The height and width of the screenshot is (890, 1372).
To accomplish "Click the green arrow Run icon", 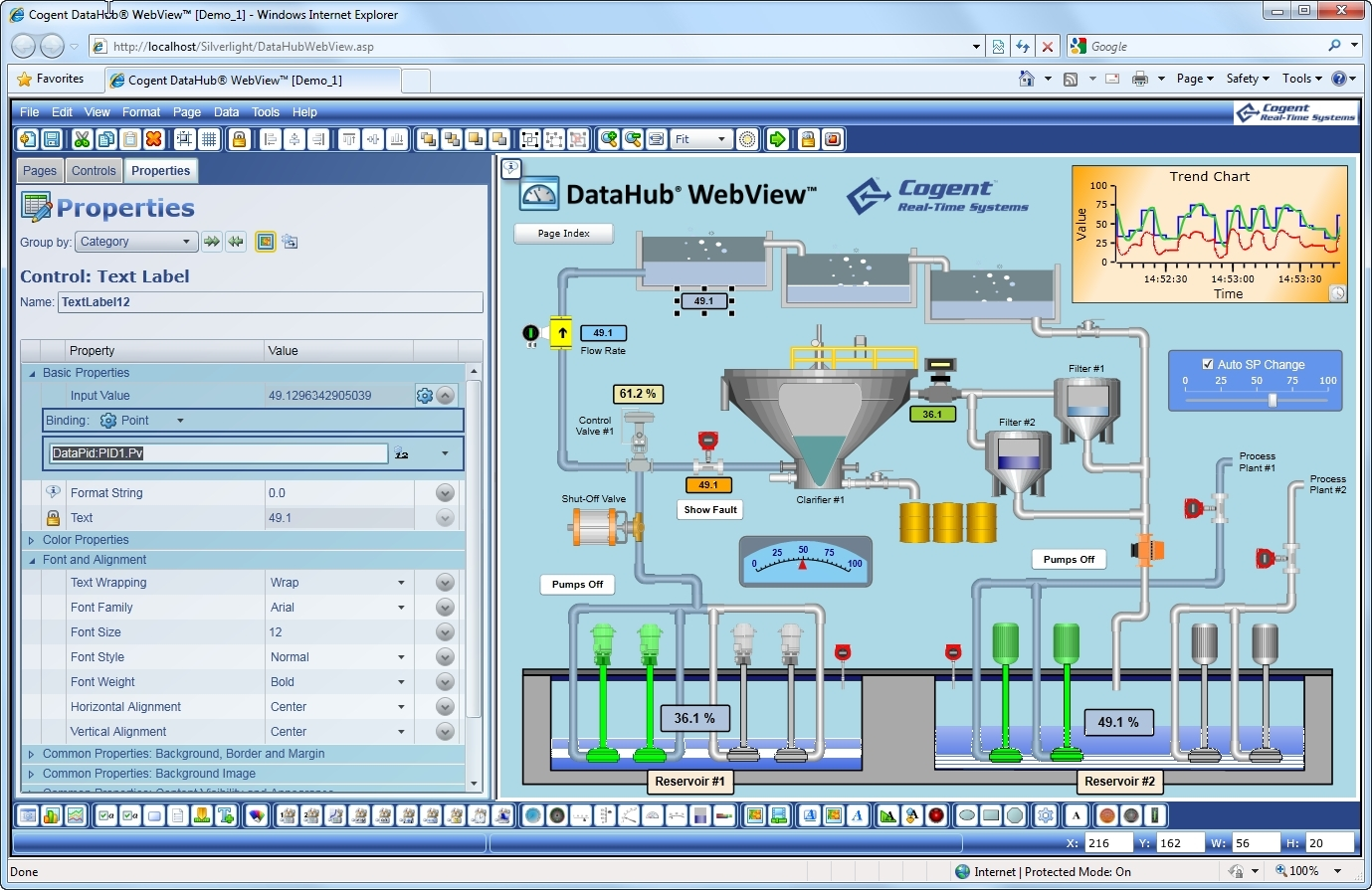I will pyautogui.click(x=777, y=139).
